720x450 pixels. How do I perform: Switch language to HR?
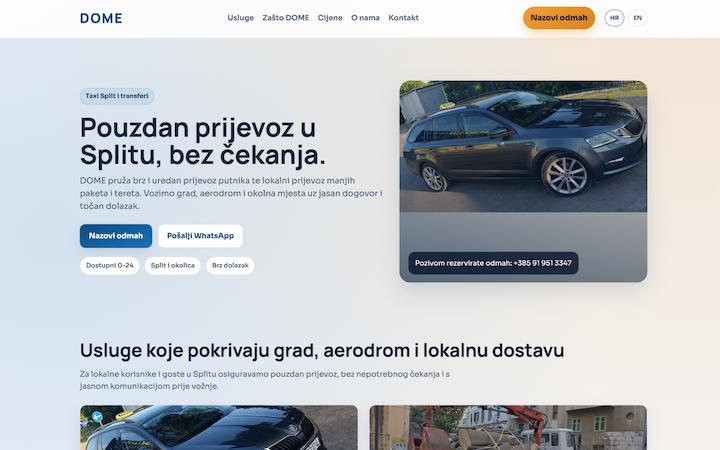614,18
